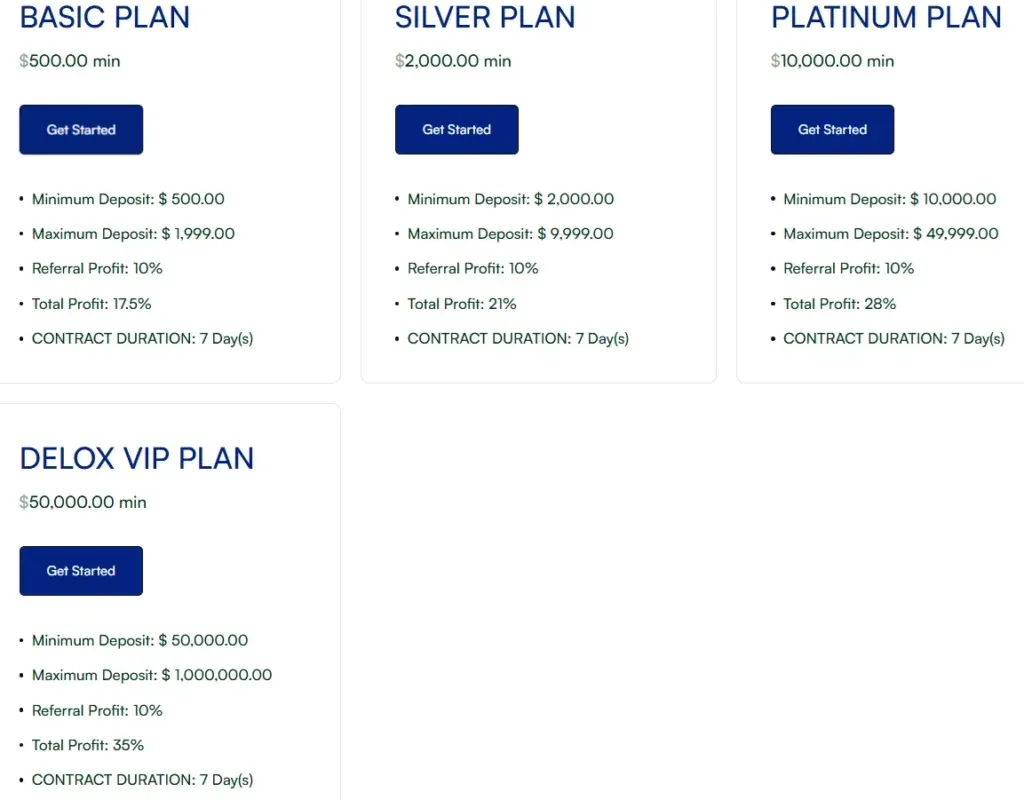Select the DELOX VIP PLAN heading

pos(137,458)
